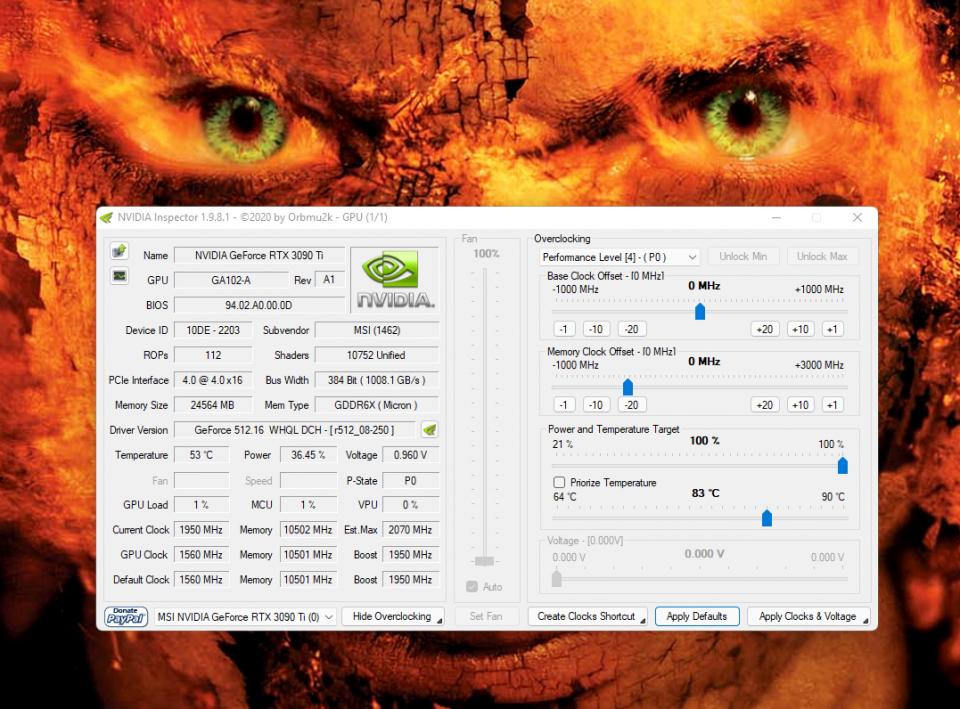Screen dimensions: 960x709
Task: Click the Device ID field 10DE - 2203
Action: coord(213,330)
